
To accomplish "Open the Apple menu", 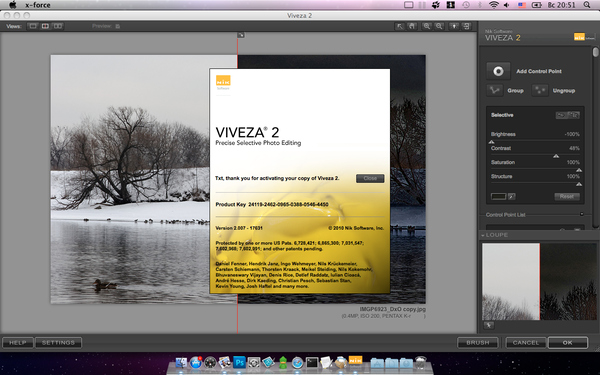I will [x=13, y=5].
